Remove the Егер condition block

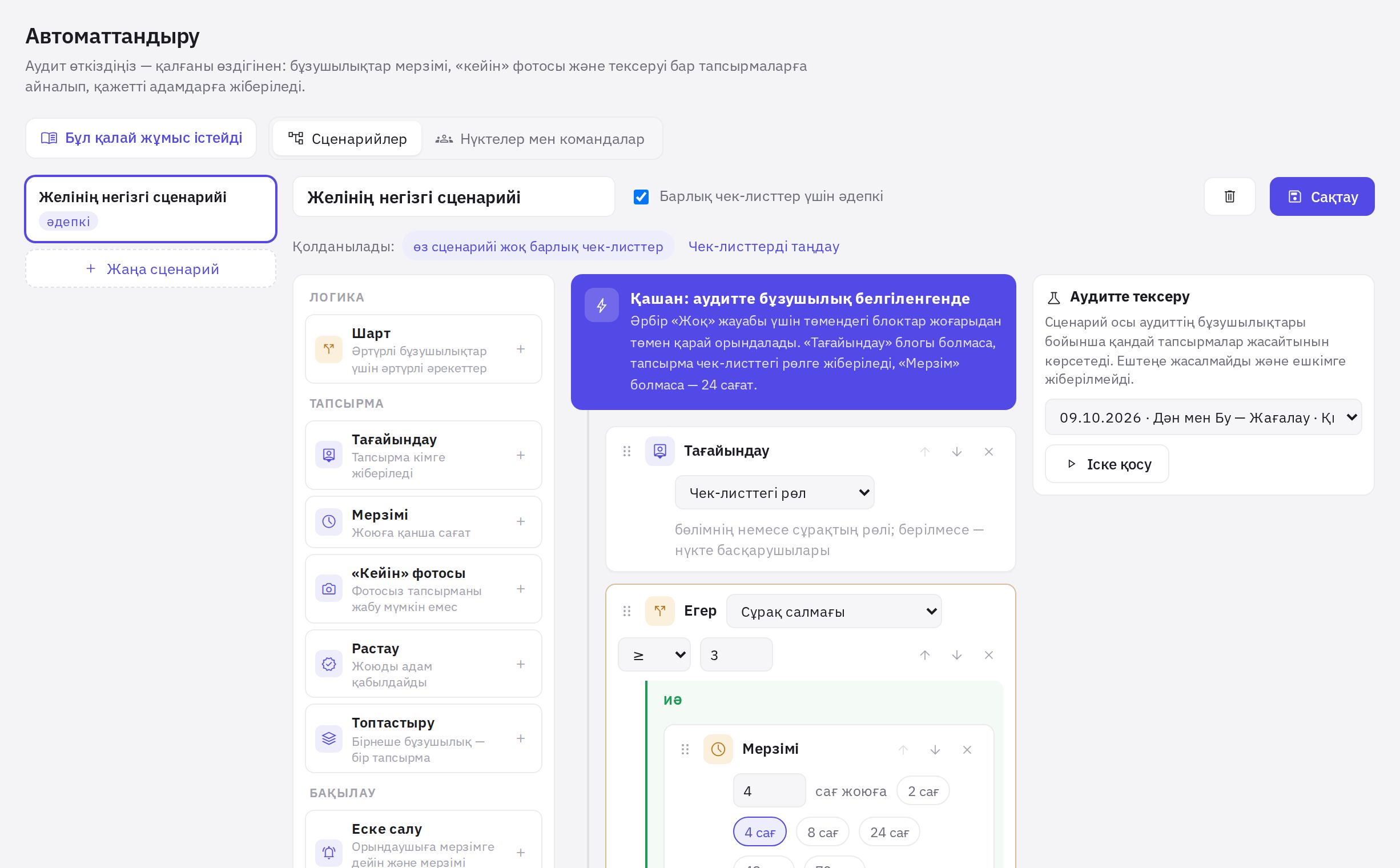tap(988, 655)
